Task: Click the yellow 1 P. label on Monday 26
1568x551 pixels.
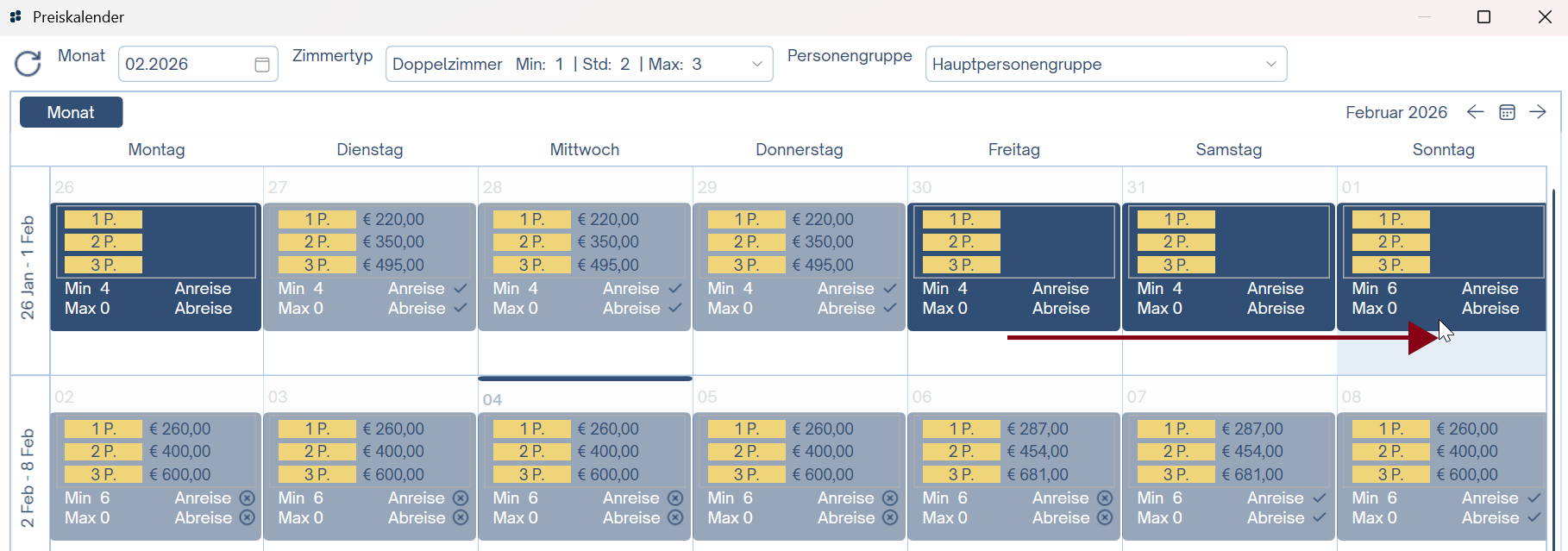Action: 103,219
